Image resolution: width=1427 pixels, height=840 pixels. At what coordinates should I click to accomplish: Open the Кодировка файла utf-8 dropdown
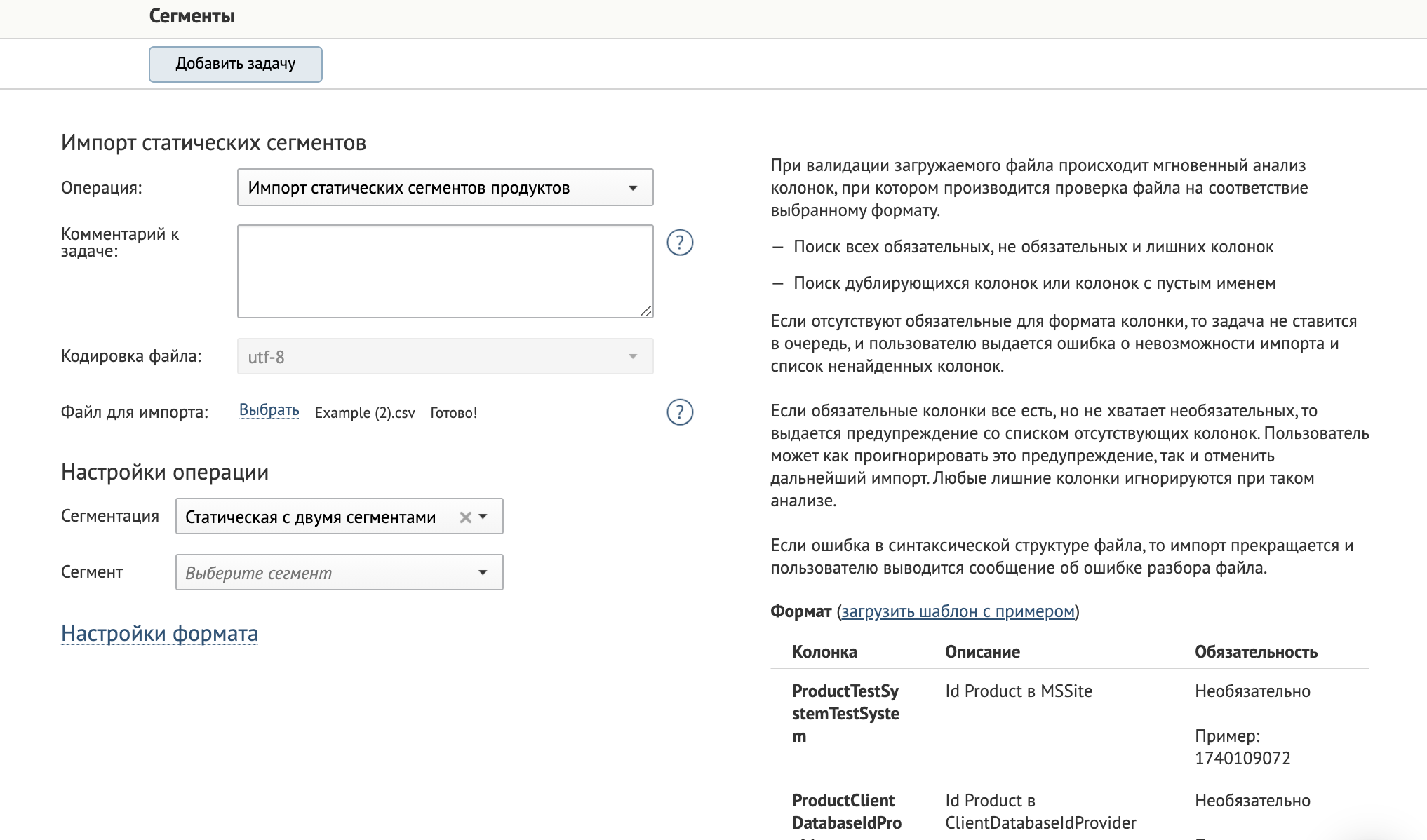tap(445, 356)
